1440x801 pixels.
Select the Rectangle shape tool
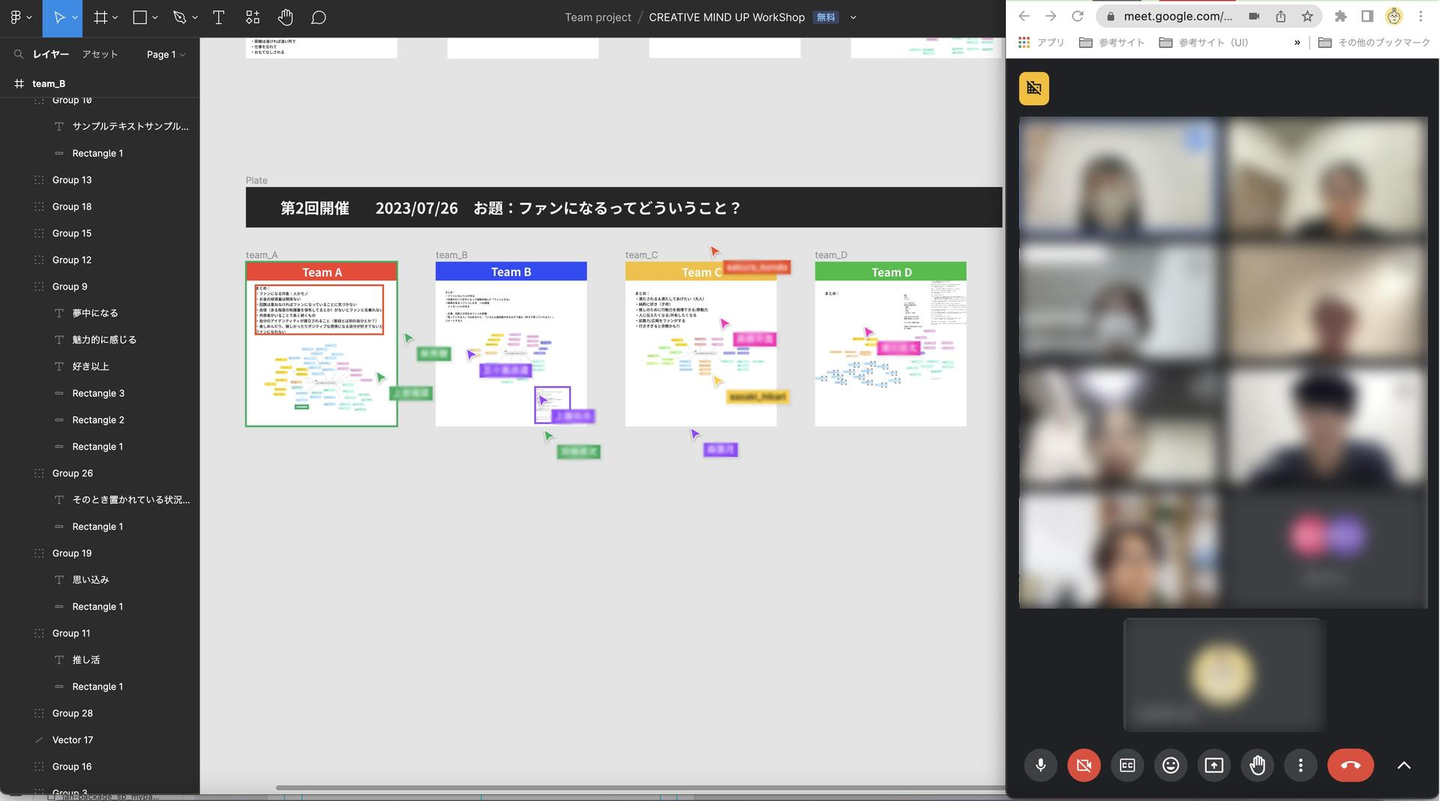point(140,17)
